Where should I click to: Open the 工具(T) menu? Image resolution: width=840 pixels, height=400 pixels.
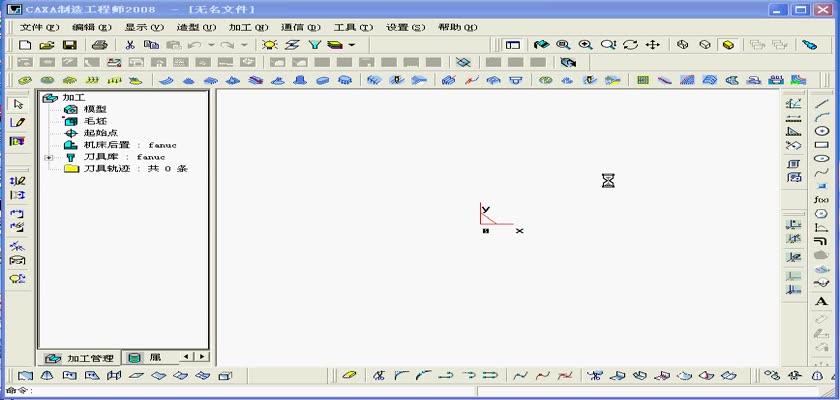(353, 27)
